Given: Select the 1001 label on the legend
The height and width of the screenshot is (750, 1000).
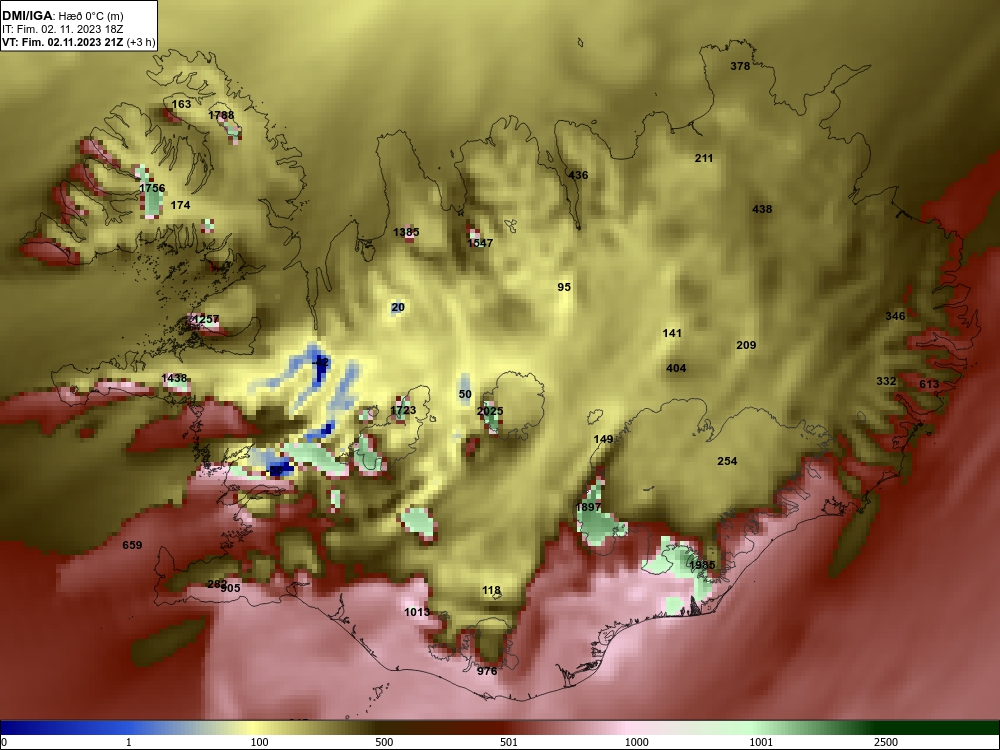Looking at the screenshot, I should tap(761, 742).
